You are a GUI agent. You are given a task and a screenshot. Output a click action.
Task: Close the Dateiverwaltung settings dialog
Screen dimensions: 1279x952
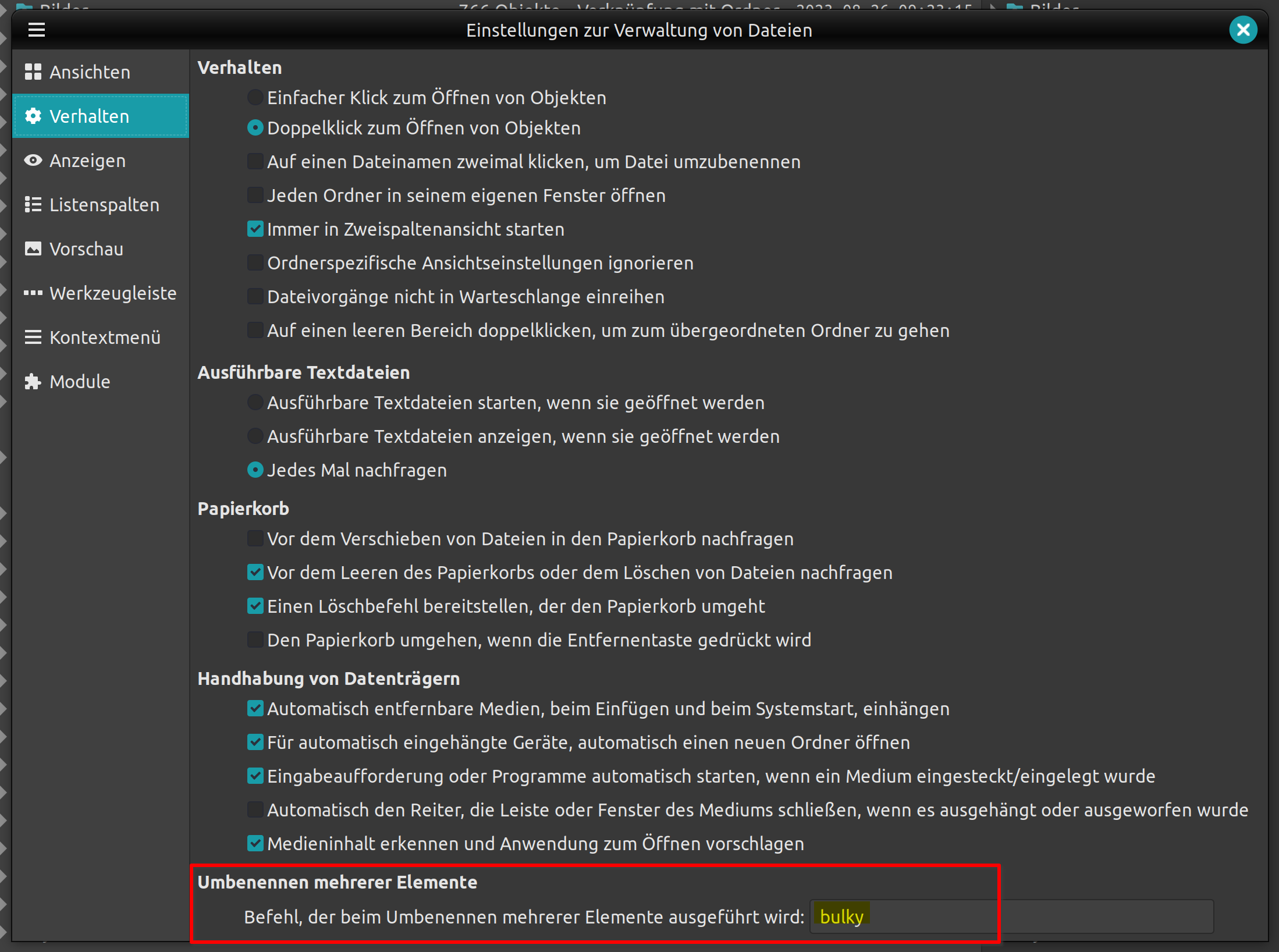[x=1243, y=30]
